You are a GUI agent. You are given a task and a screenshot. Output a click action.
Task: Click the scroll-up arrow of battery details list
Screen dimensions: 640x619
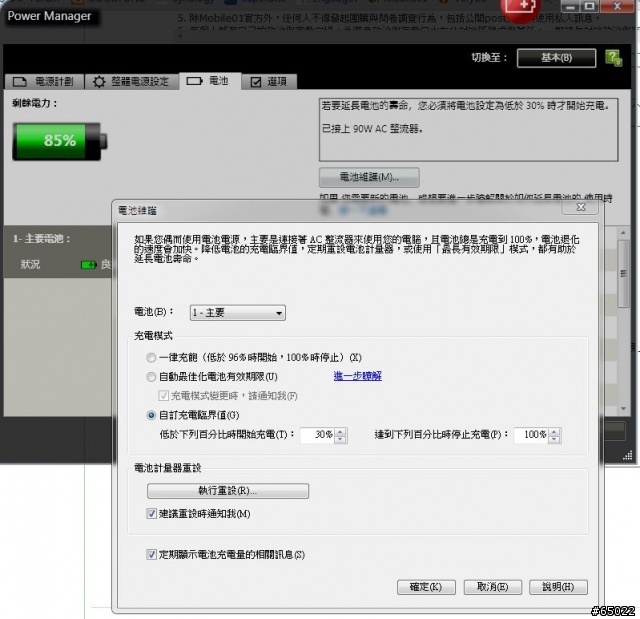coord(623,233)
